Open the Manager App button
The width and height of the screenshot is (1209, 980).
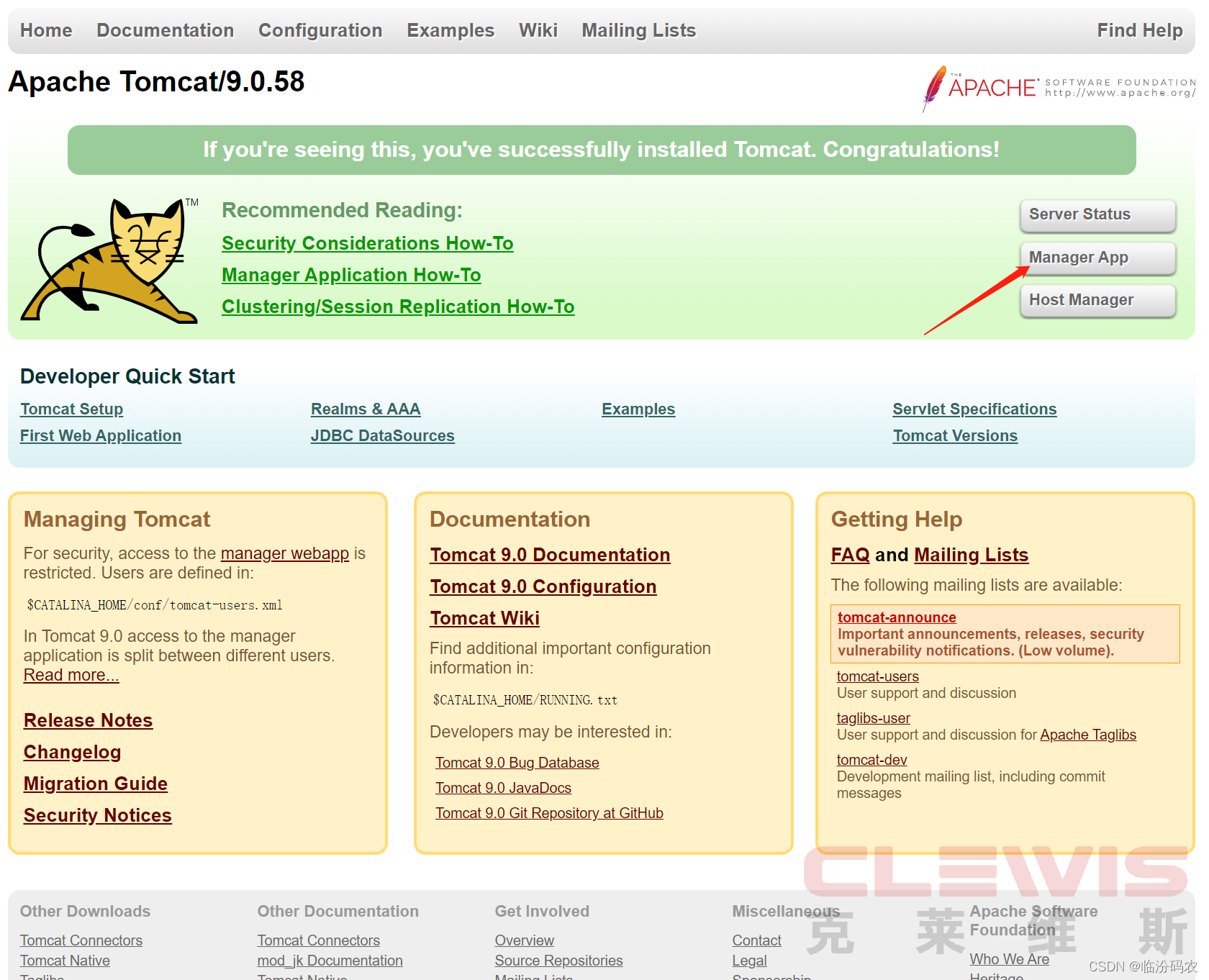[1098, 258]
